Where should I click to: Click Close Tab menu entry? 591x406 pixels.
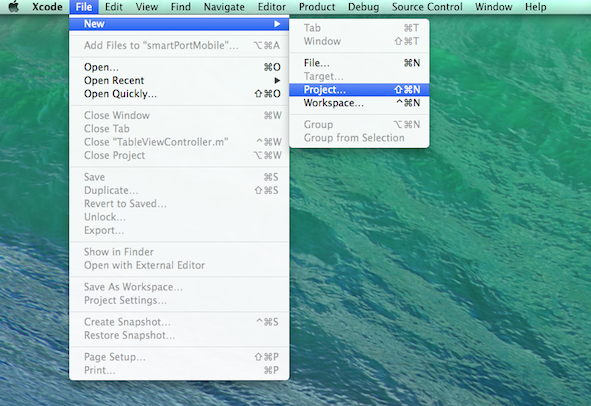(x=179, y=129)
